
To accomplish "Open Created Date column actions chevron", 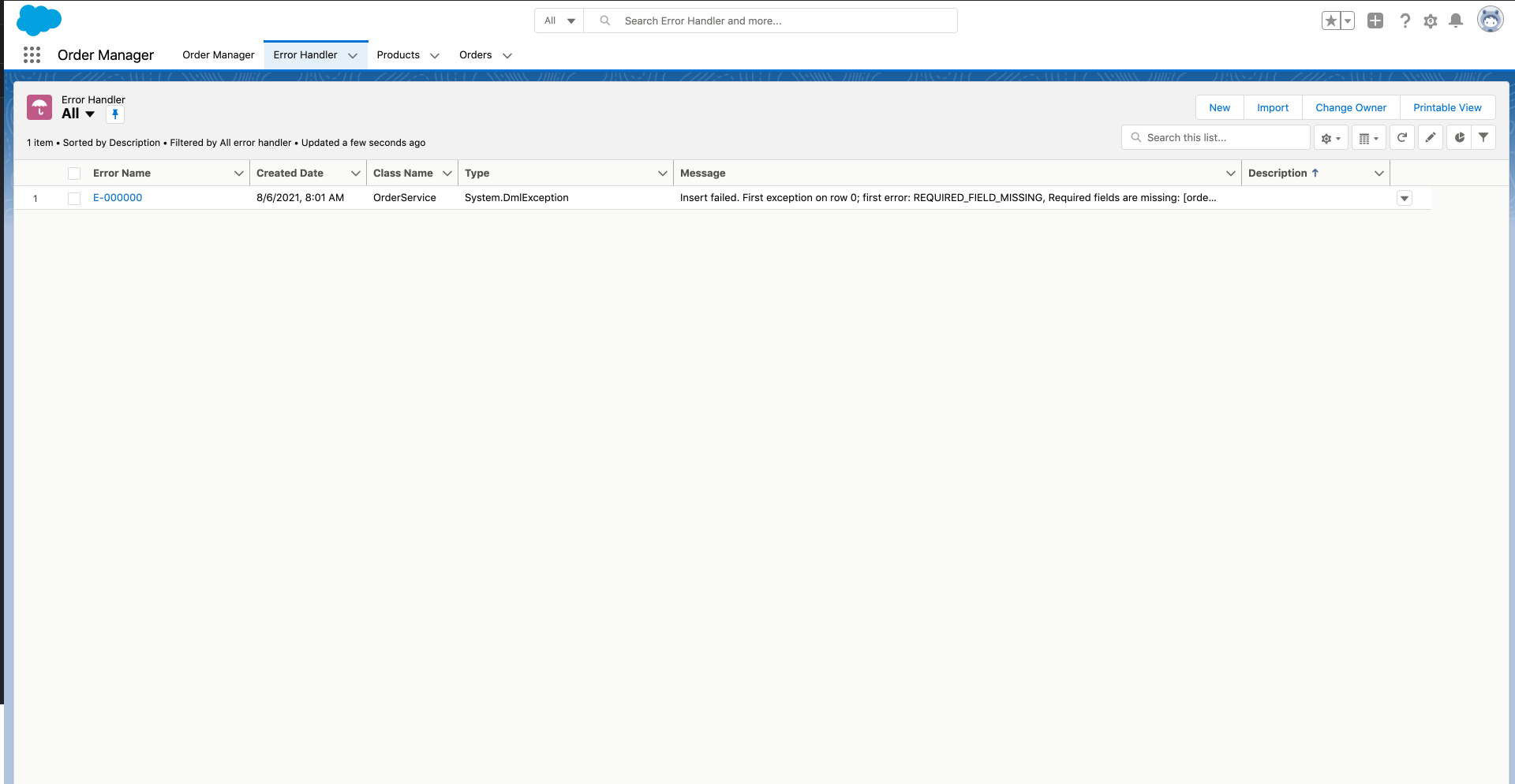I will click(x=355, y=174).
